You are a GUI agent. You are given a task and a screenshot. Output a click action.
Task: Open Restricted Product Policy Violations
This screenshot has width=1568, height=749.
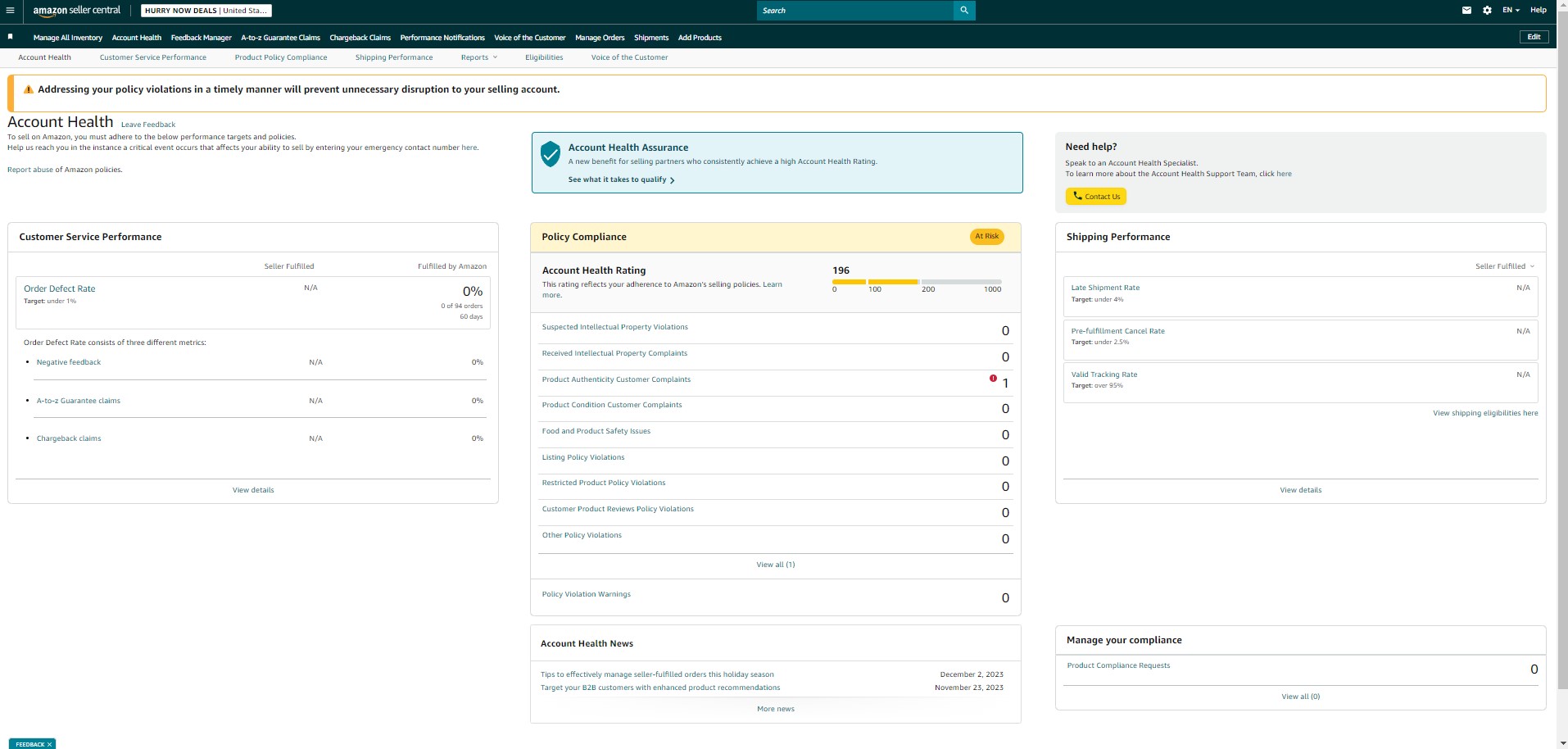pyautogui.click(x=604, y=483)
